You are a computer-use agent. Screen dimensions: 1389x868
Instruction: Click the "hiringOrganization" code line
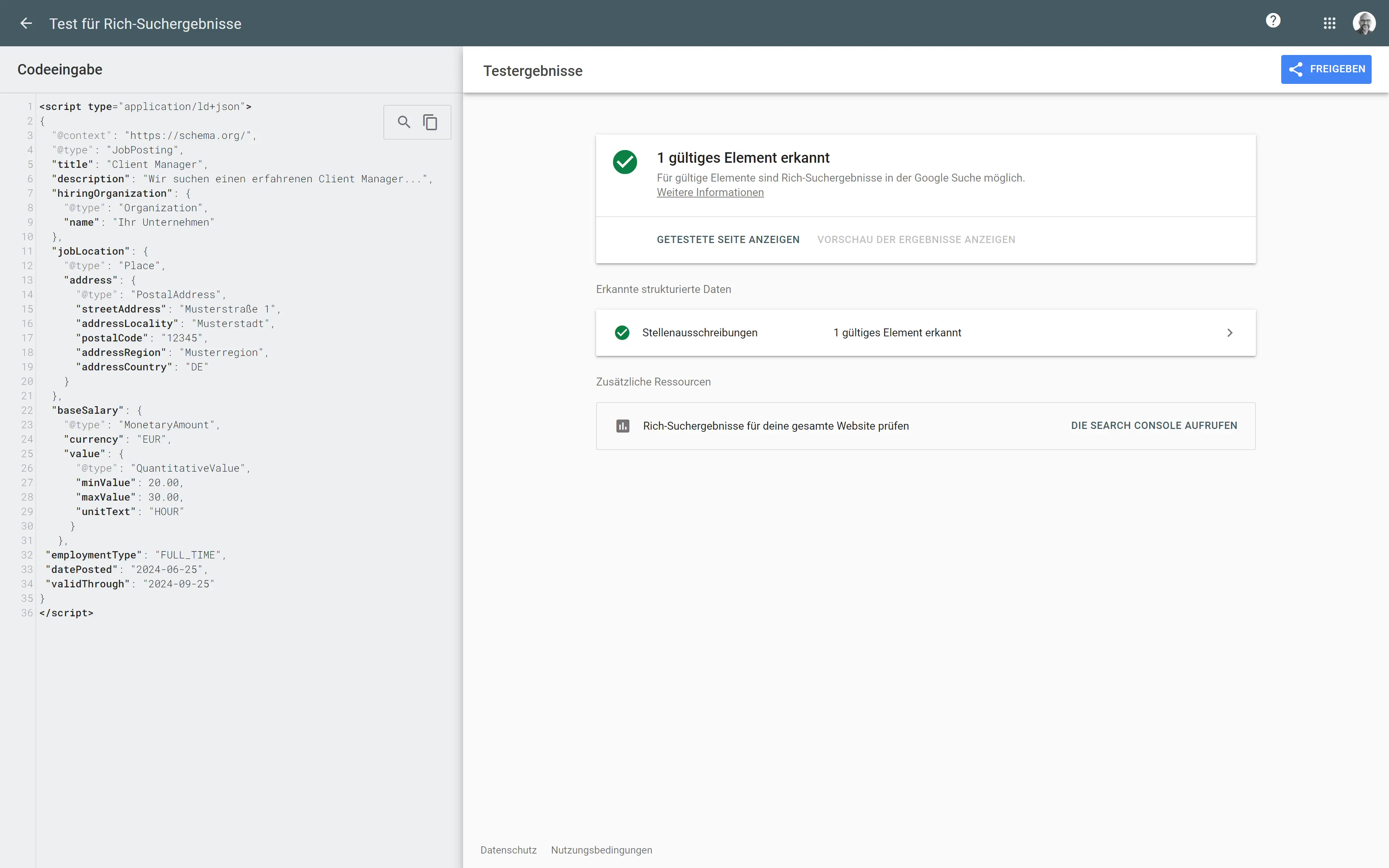click(x=121, y=193)
